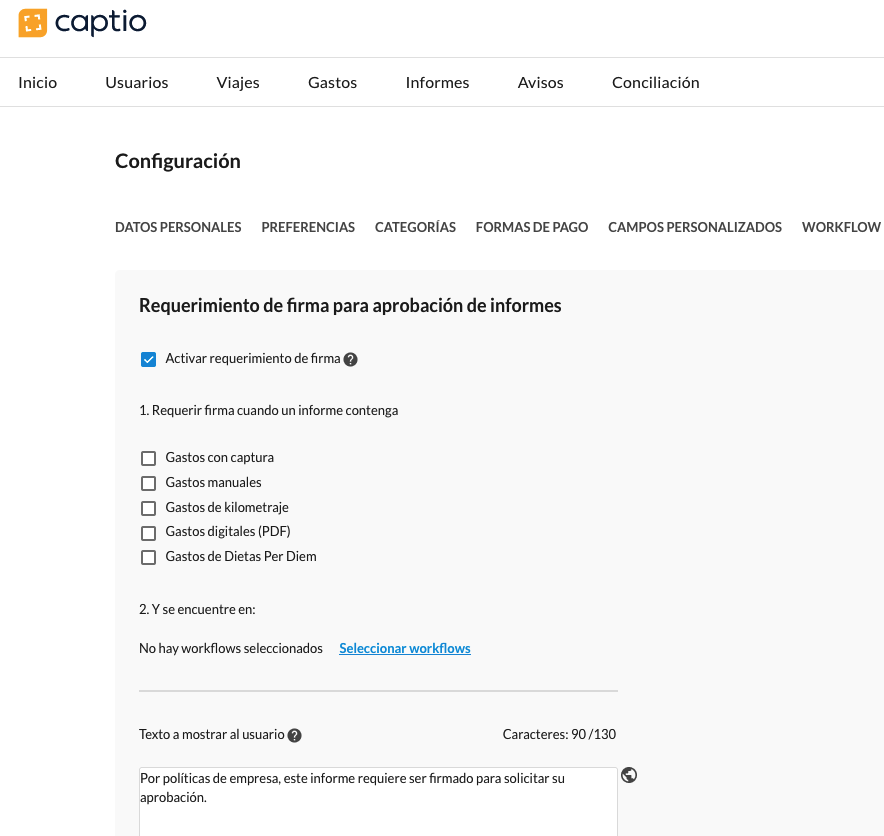This screenshot has height=836, width=884.
Task: Click the language globe icon beside the text box
Action: [629, 775]
